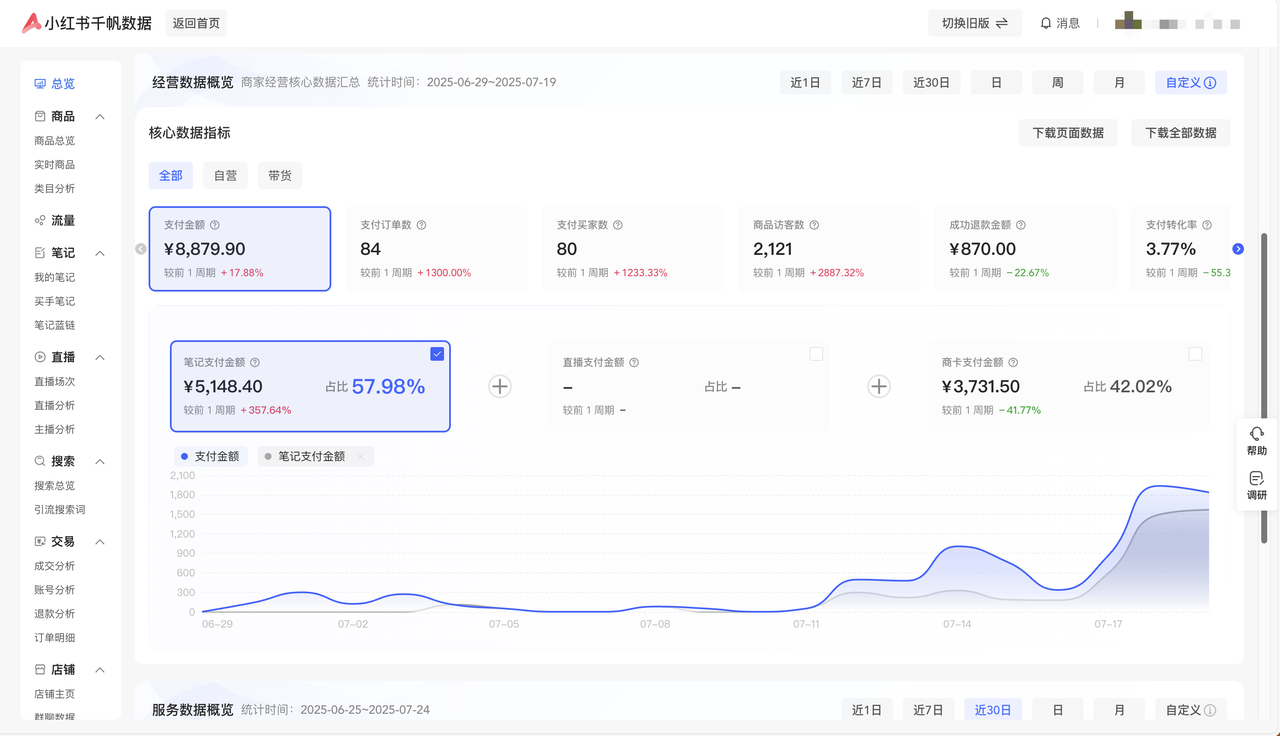Open help tooltip next to 支付订单数
This screenshot has width=1280, height=736.
click(421, 226)
